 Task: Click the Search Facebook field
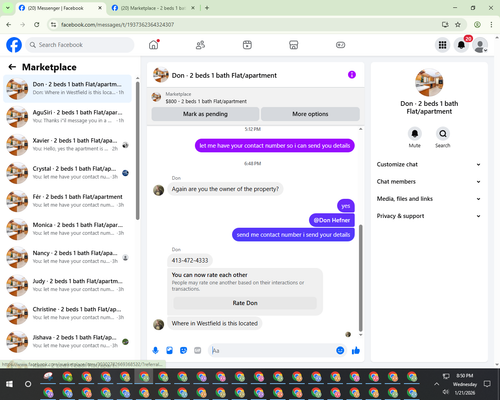[80, 45]
